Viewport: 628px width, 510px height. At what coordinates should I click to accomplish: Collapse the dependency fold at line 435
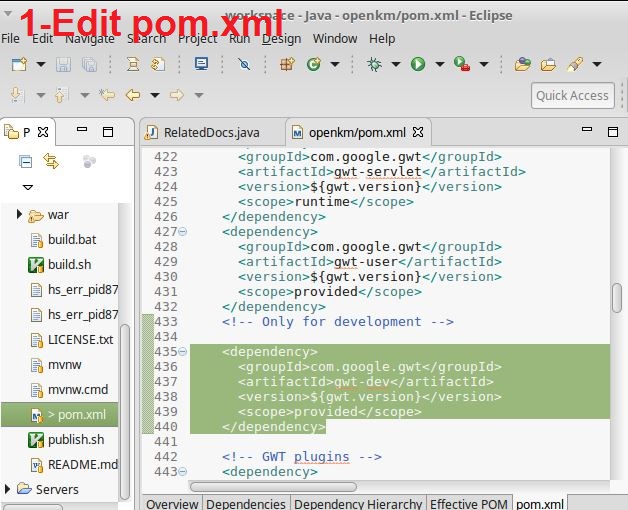tap(182, 352)
